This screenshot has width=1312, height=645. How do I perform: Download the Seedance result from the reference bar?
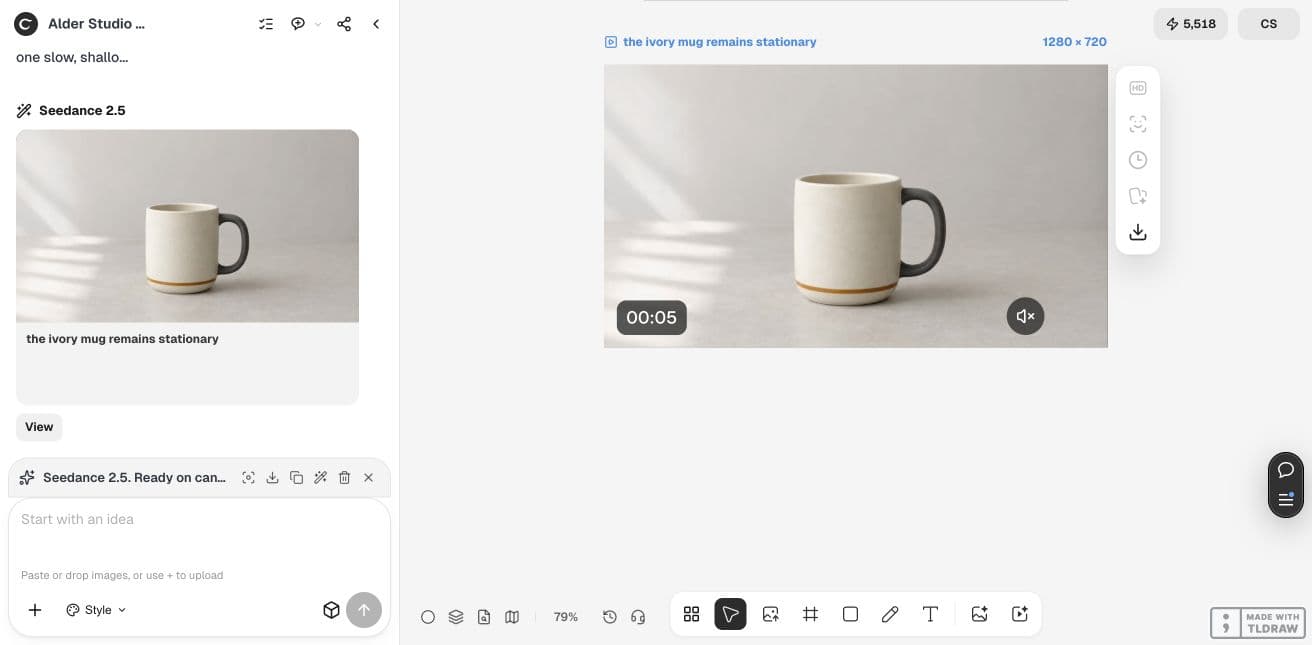point(273,478)
